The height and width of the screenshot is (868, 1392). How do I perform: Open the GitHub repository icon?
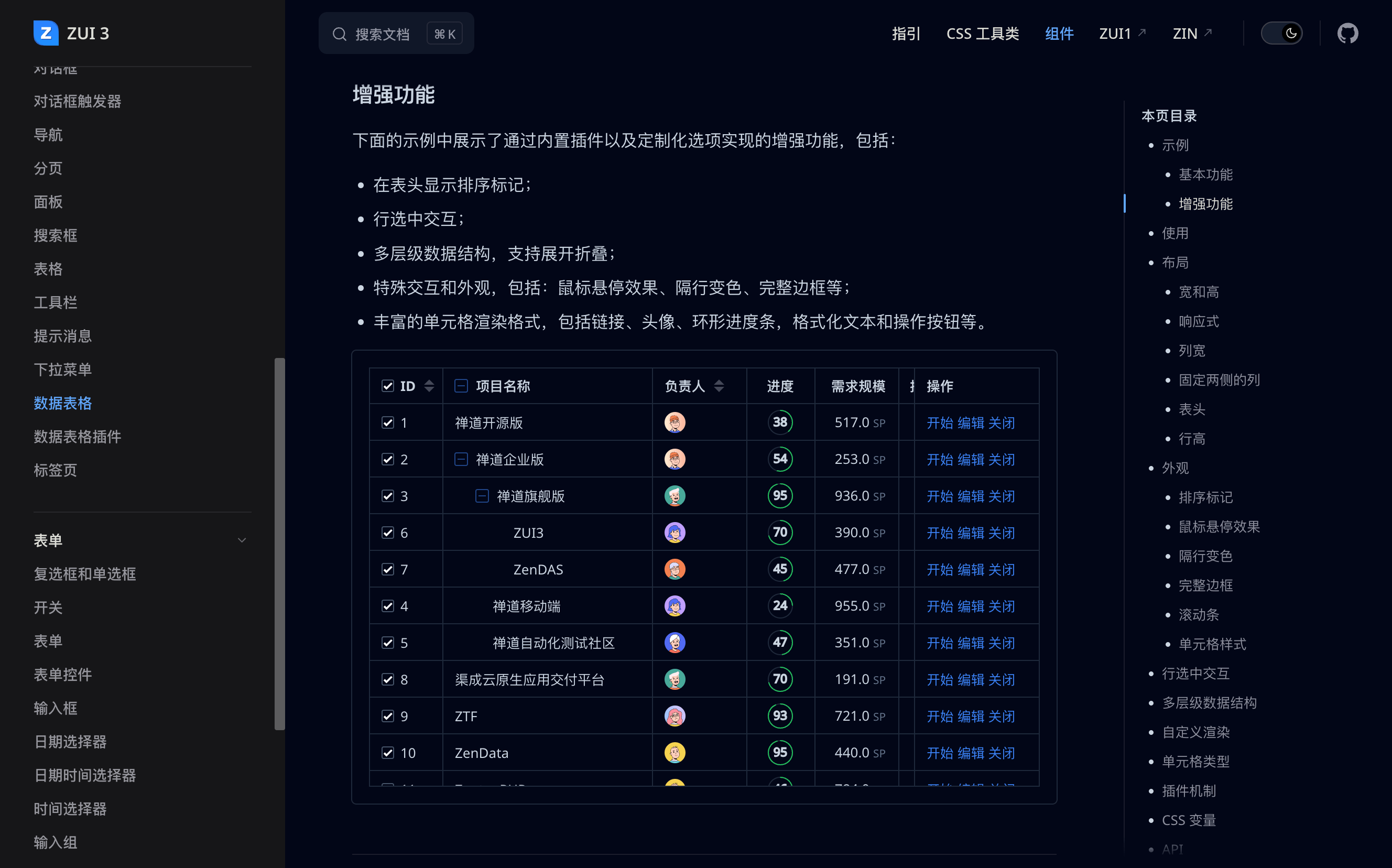(1347, 34)
